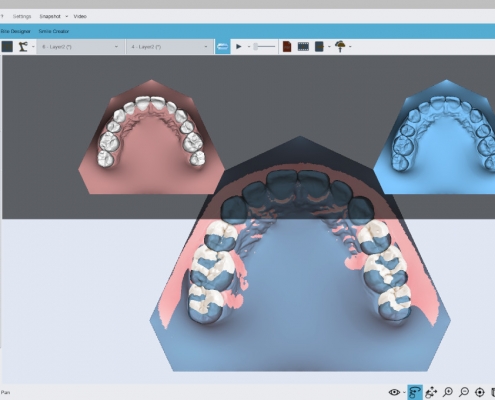The image size is (495, 400).
Task: Click the center view target icon
Action: pyautogui.click(x=479, y=392)
